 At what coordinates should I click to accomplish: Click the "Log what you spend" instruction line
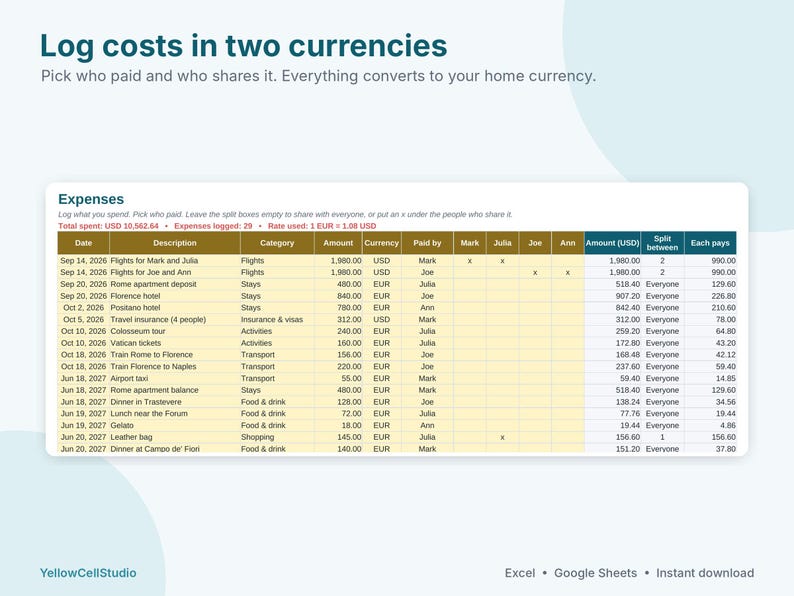tap(285, 214)
